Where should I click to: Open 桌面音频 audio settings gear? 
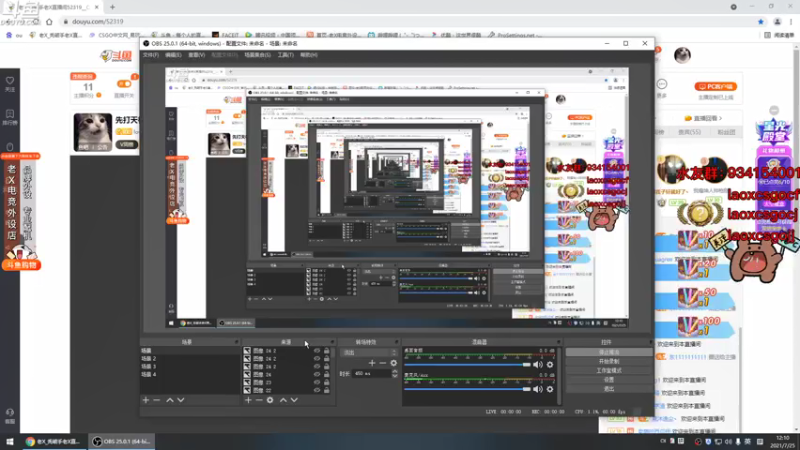pos(550,364)
